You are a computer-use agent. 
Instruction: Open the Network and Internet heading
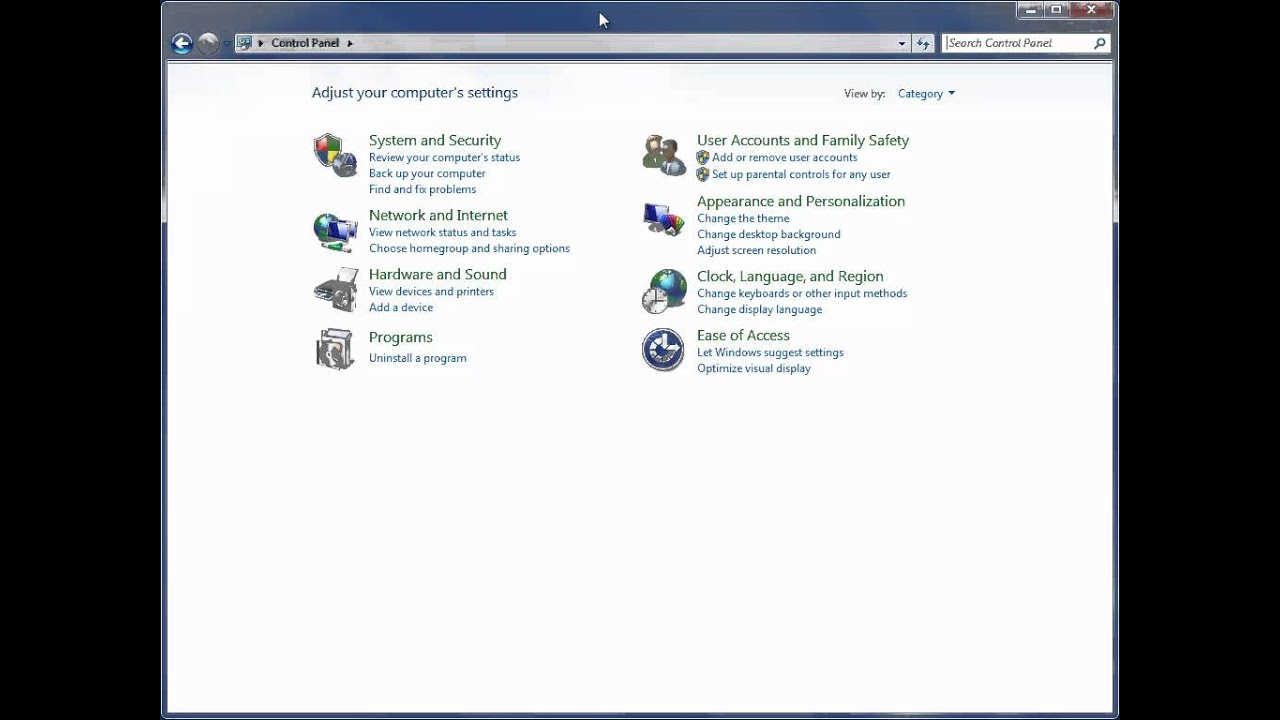(438, 215)
